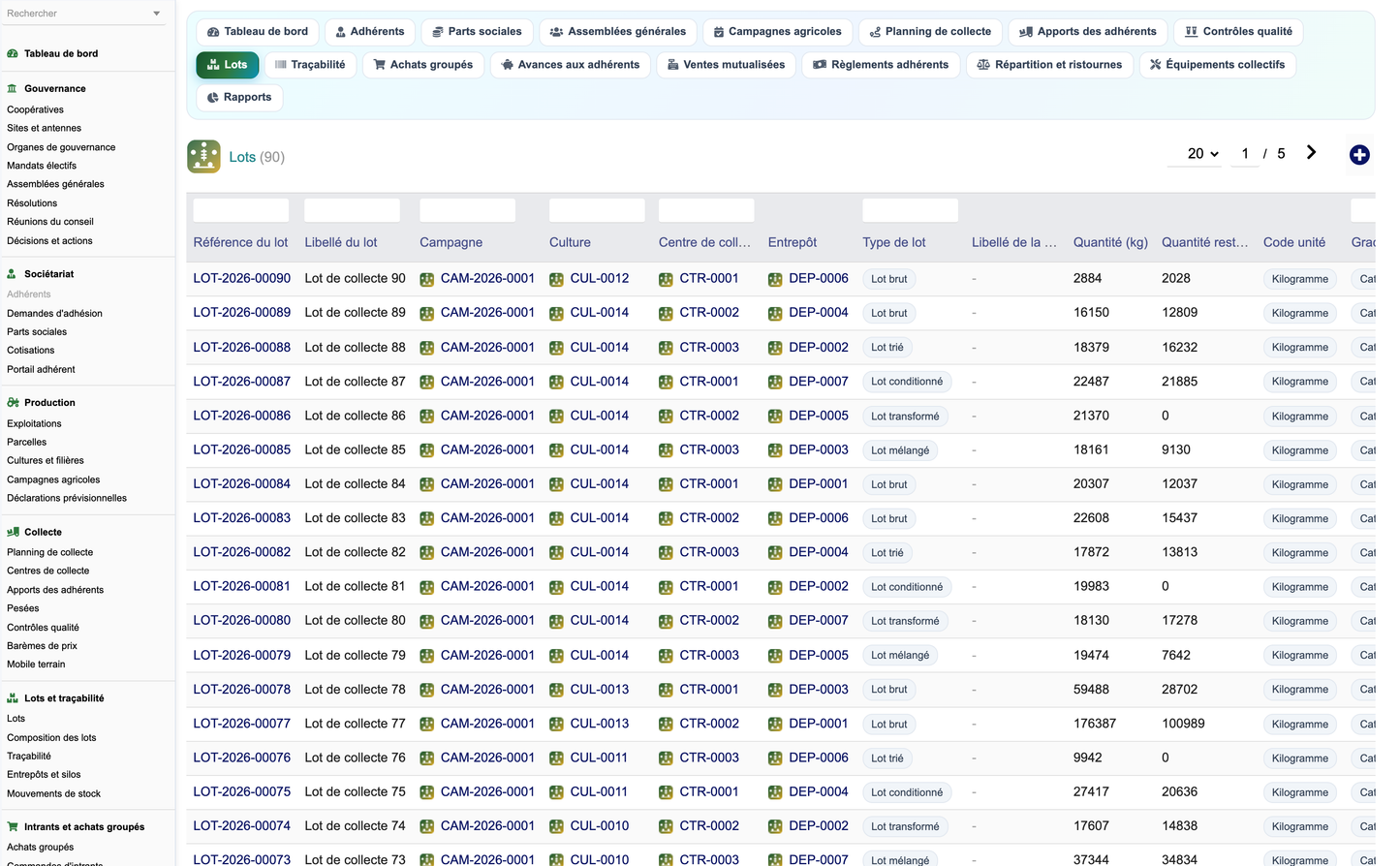Open Apports des adhérents tab
The image size is (1400, 866).
tap(1087, 32)
